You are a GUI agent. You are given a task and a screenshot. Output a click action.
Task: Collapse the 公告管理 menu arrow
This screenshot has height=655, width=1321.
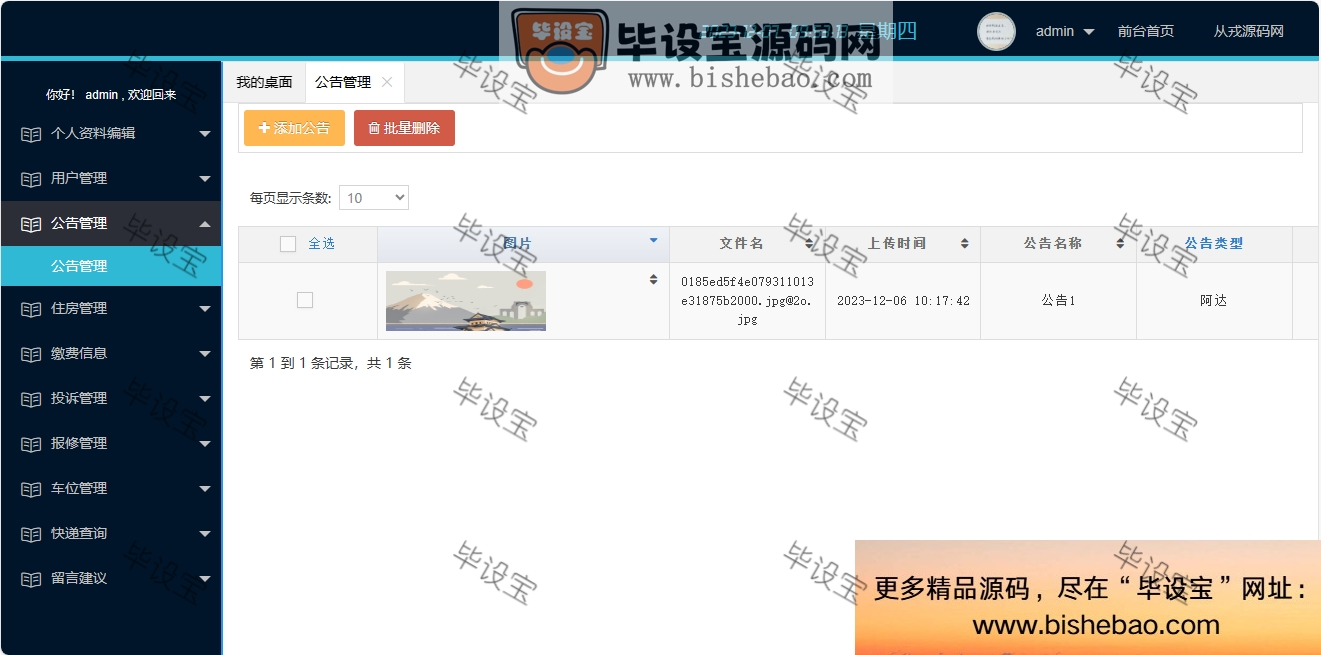pyautogui.click(x=205, y=224)
